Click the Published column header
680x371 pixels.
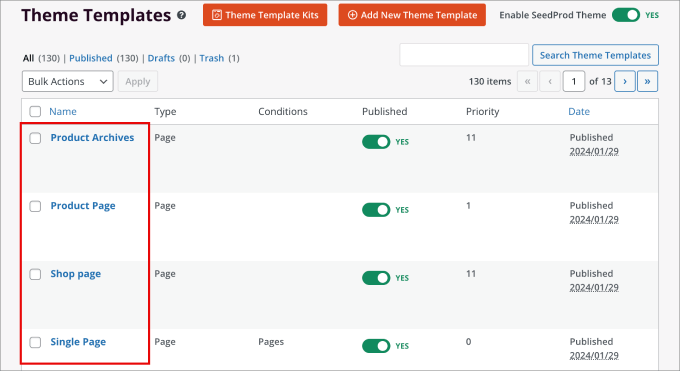(385, 112)
